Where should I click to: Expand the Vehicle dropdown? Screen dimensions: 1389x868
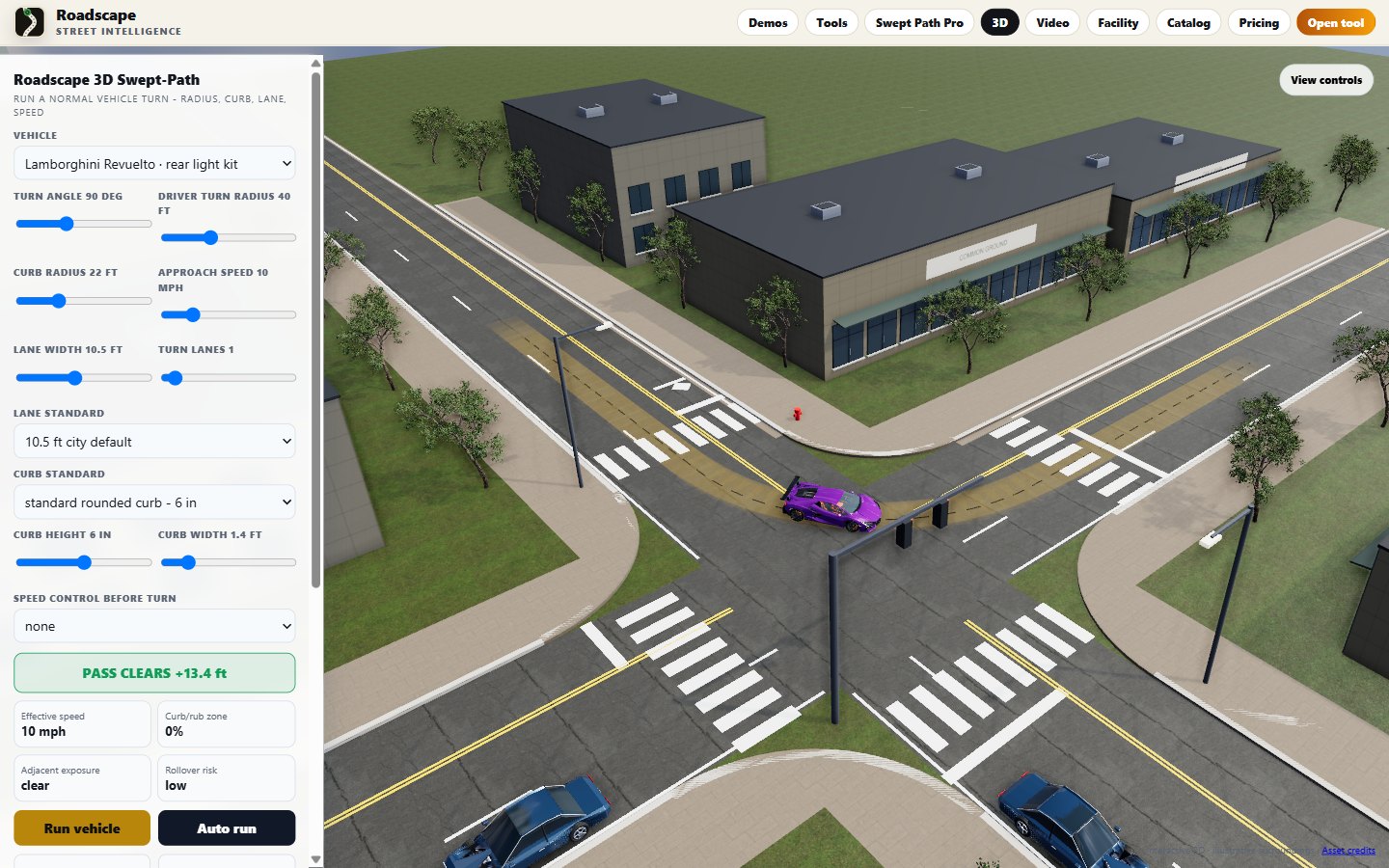tap(154, 164)
